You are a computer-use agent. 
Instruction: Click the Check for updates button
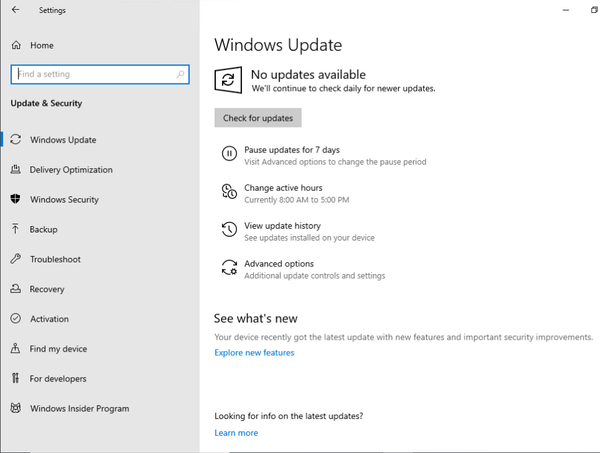(258, 118)
